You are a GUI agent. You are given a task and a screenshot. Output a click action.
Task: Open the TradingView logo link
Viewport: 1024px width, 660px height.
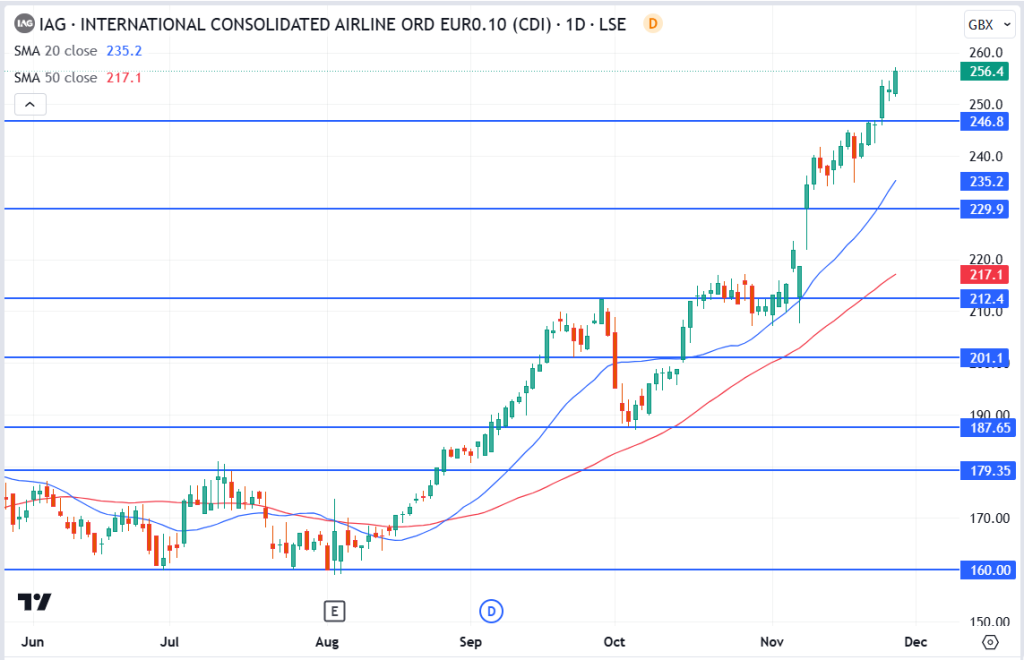[34, 601]
